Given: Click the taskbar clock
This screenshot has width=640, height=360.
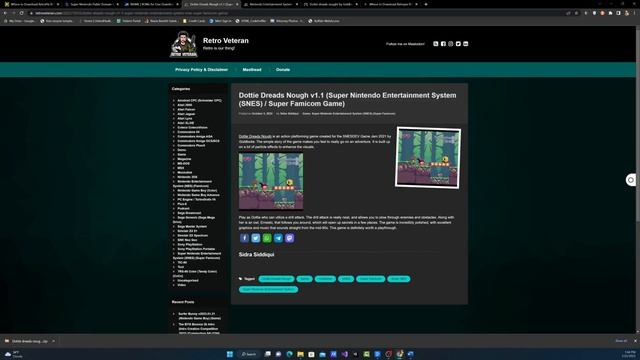Looking at the screenshot, I should point(630,354).
